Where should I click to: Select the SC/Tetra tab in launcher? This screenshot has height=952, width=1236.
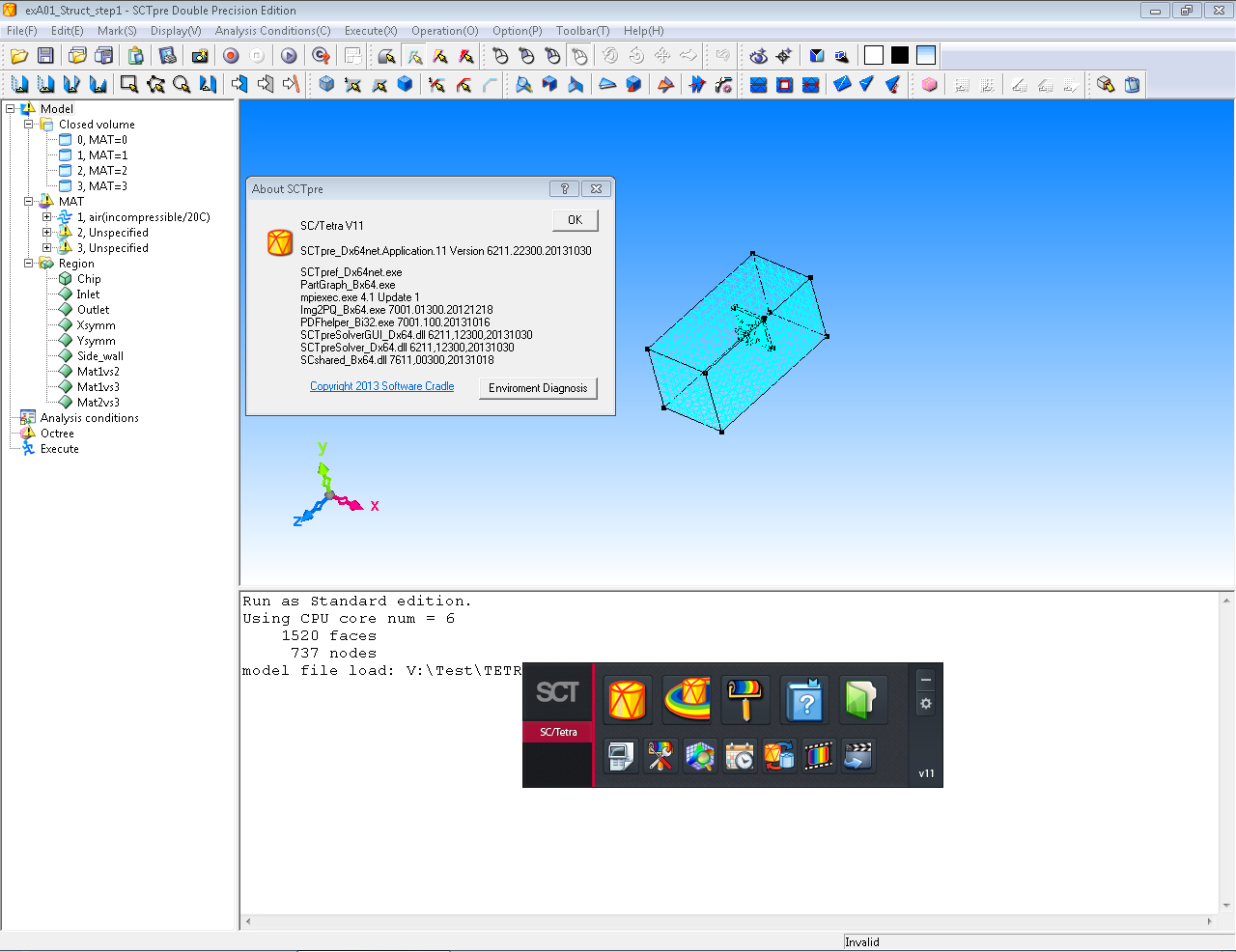point(558,732)
